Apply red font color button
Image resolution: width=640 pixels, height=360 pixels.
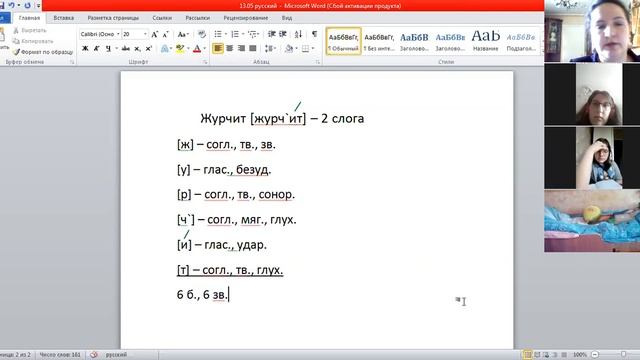[x=197, y=49]
